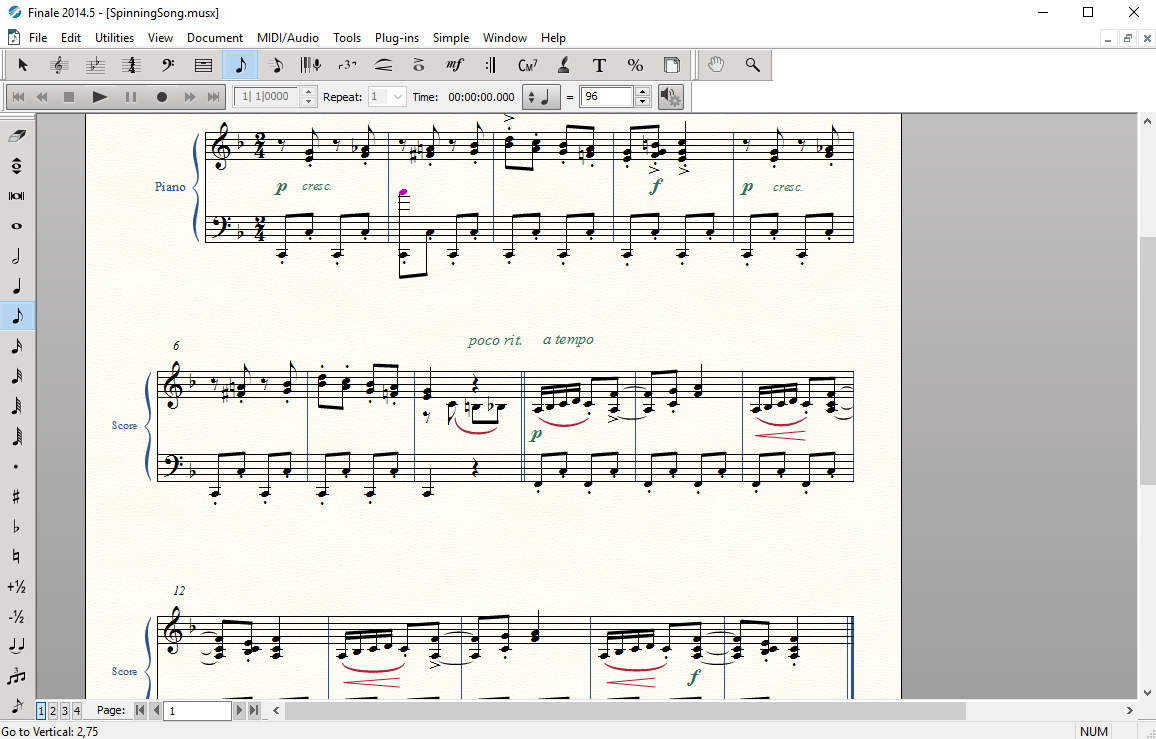The width and height of the screenshot is (1156, 739).
Task: Activate the Simple Entry eighth-note tool
Action: click(240, 65)
